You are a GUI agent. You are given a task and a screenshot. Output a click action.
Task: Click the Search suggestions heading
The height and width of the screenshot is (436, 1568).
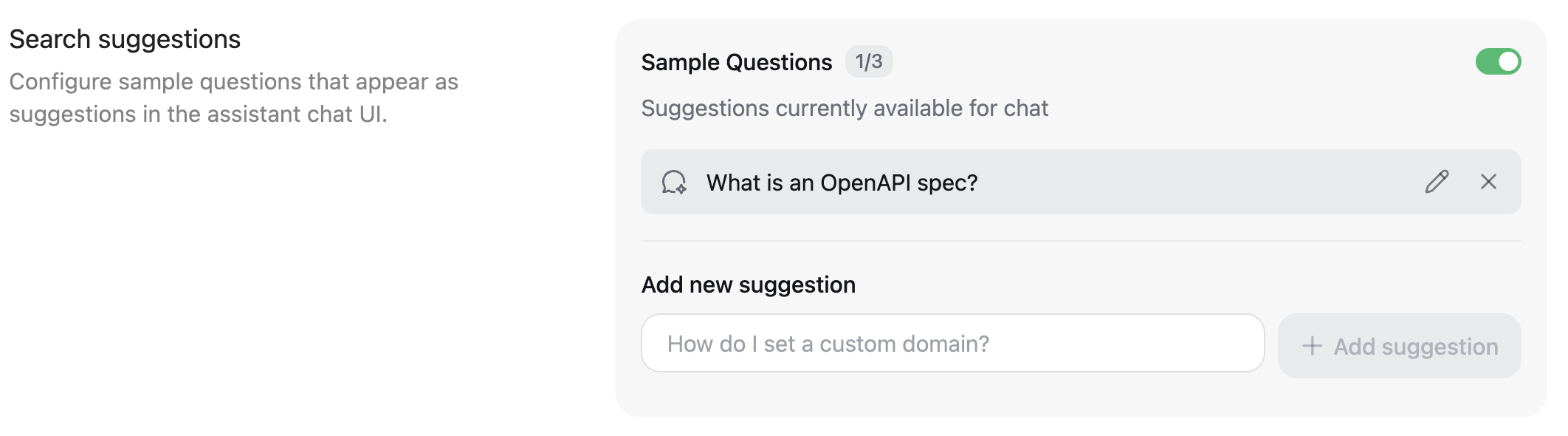(124, 38)
